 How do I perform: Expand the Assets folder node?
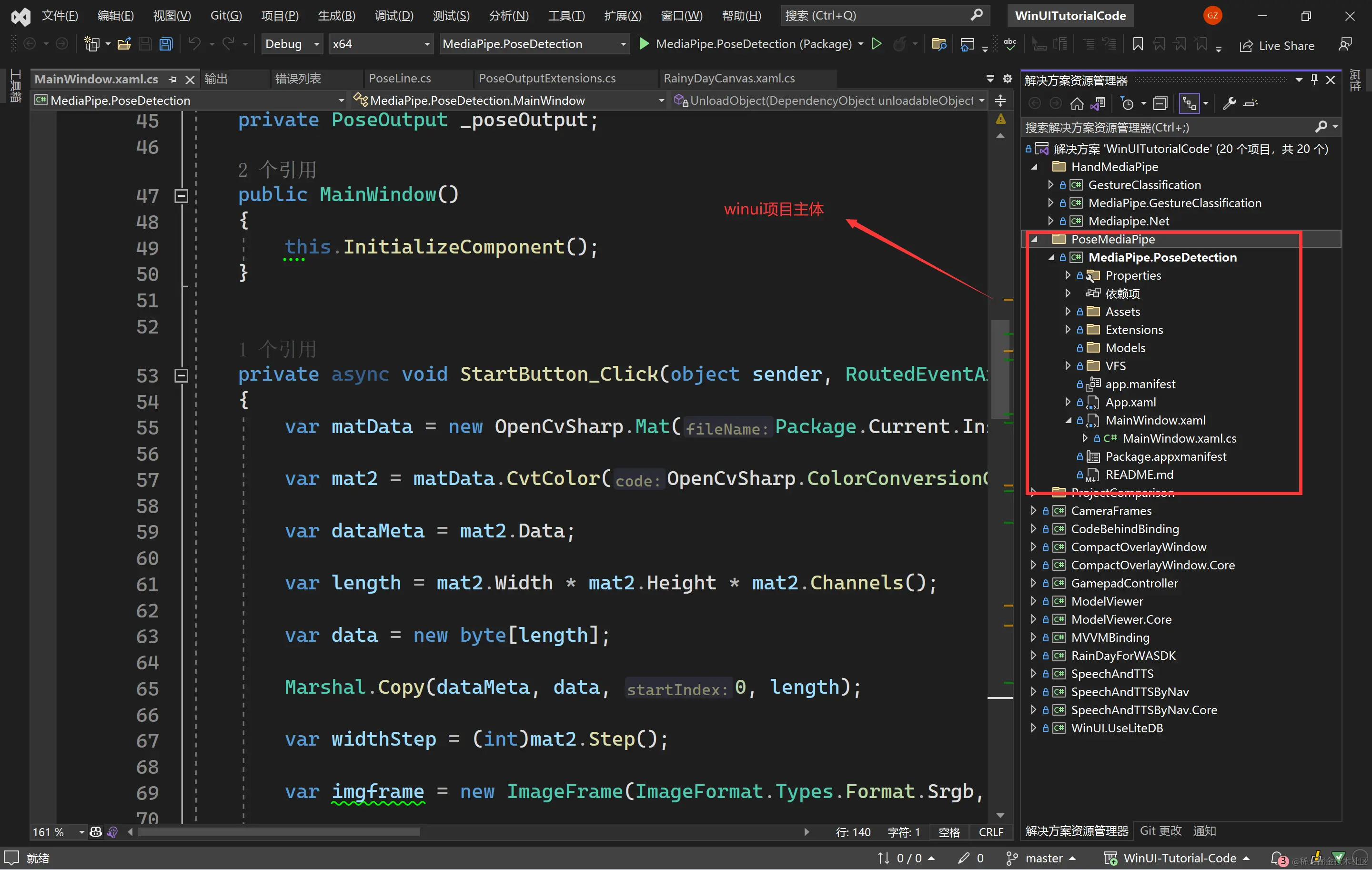[x=1068, y=312]
